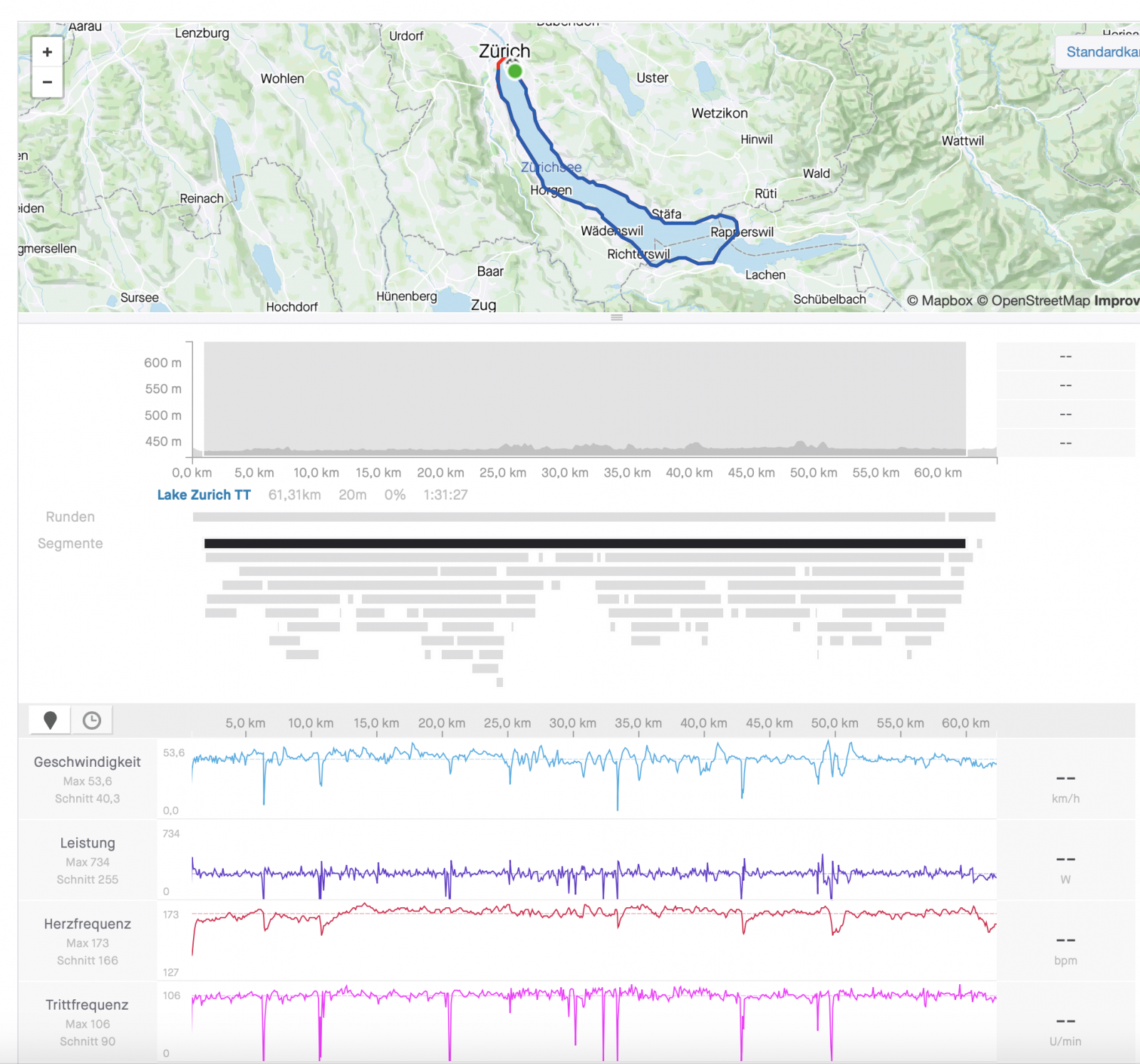Toggle the Trittfrequenz cadence chart
This screenshot has height=1064, width=1140.
(x=87, y=1005)
